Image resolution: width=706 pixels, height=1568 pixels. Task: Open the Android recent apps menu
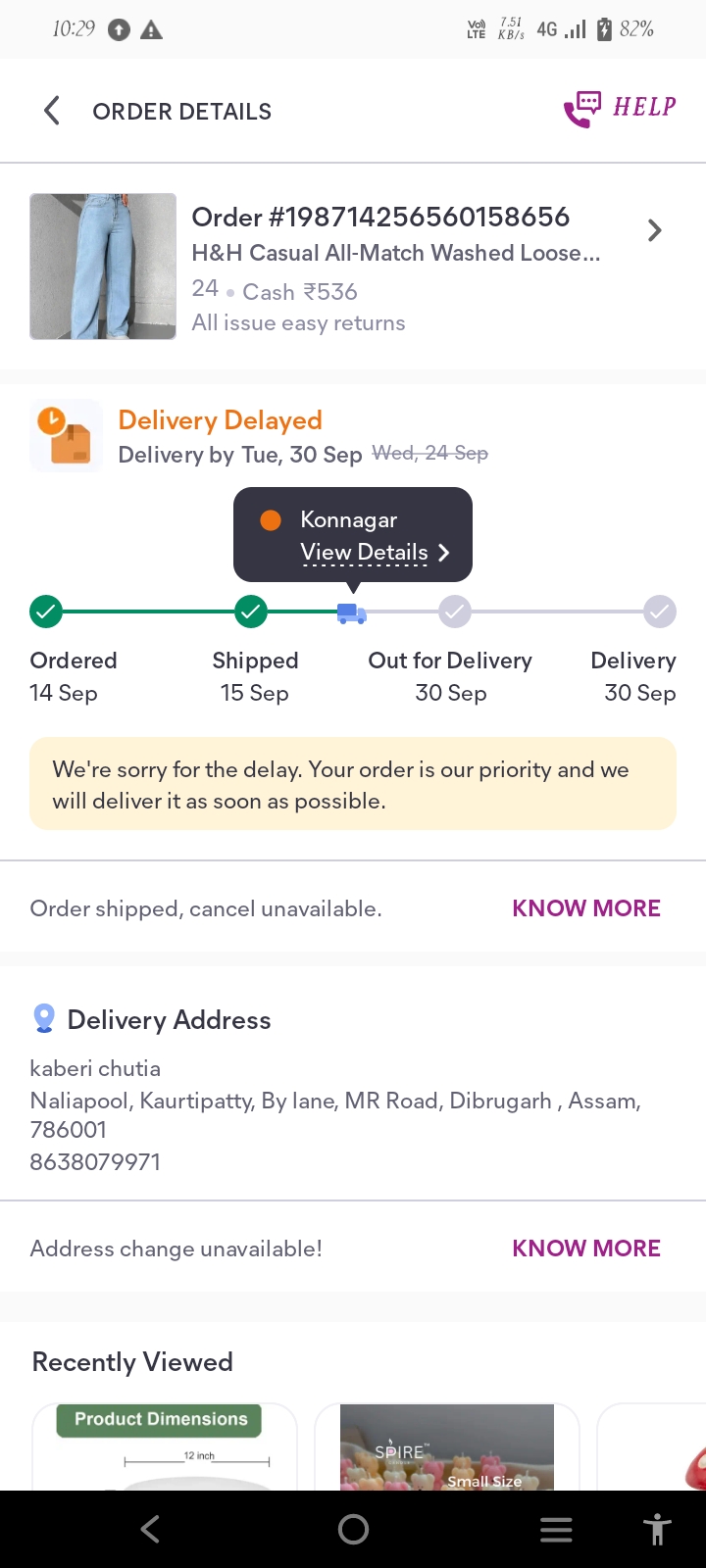(x=556, y=1529)
